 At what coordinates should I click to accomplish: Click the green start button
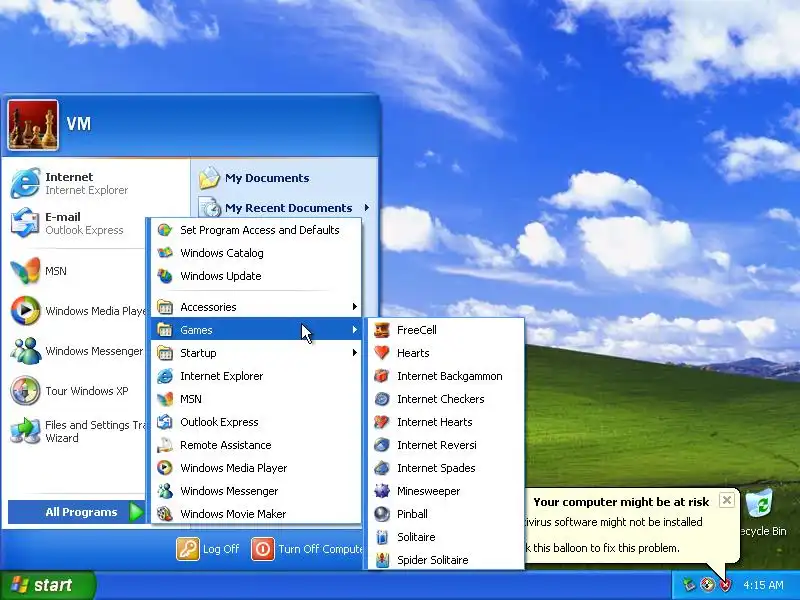47,585
